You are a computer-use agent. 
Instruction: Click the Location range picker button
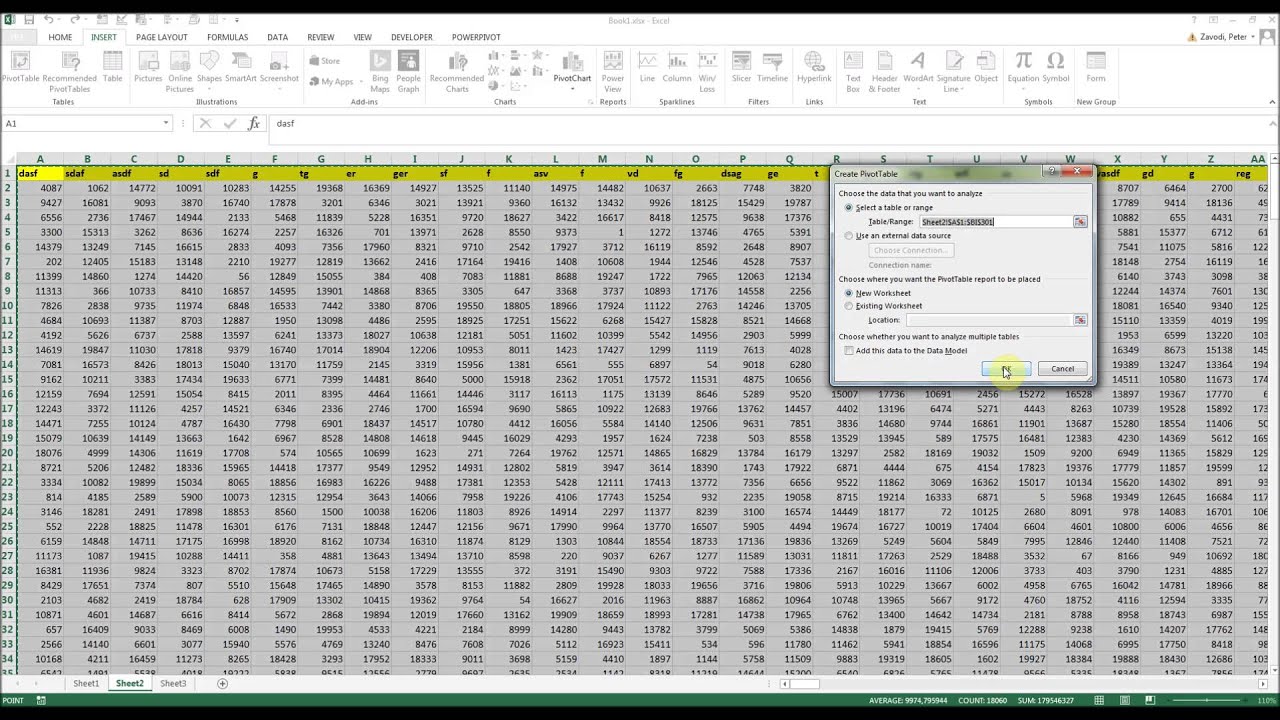click(1080, 320)
